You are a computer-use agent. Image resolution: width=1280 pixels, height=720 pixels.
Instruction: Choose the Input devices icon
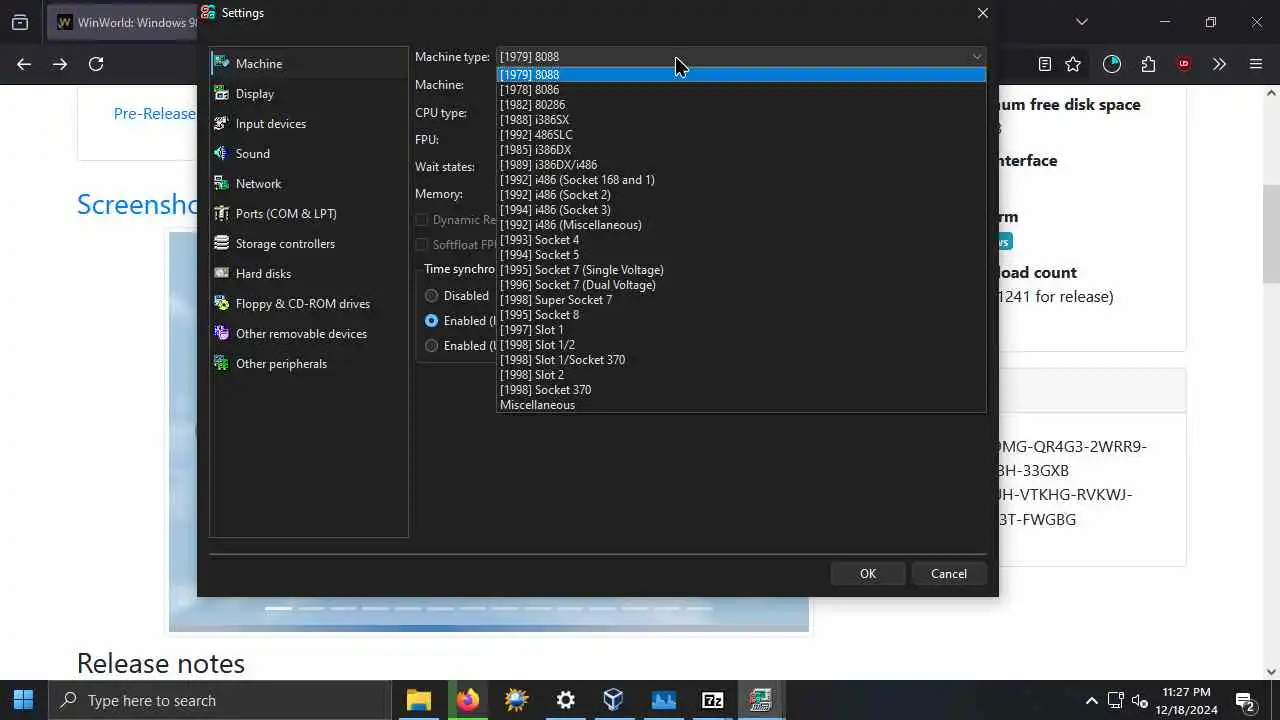tap(221, 123)
